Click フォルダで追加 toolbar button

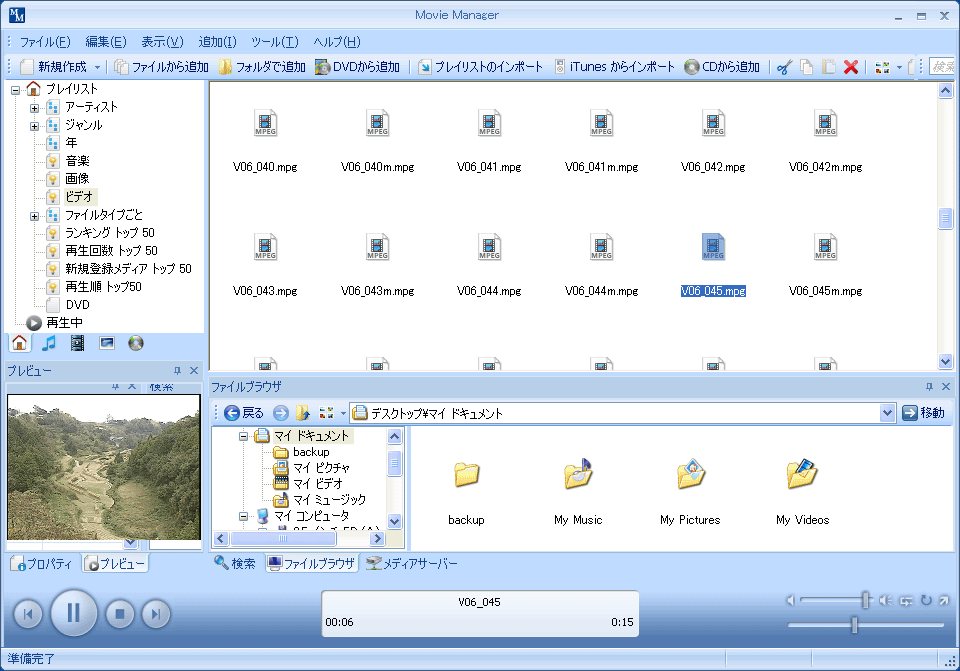[262, 67]
